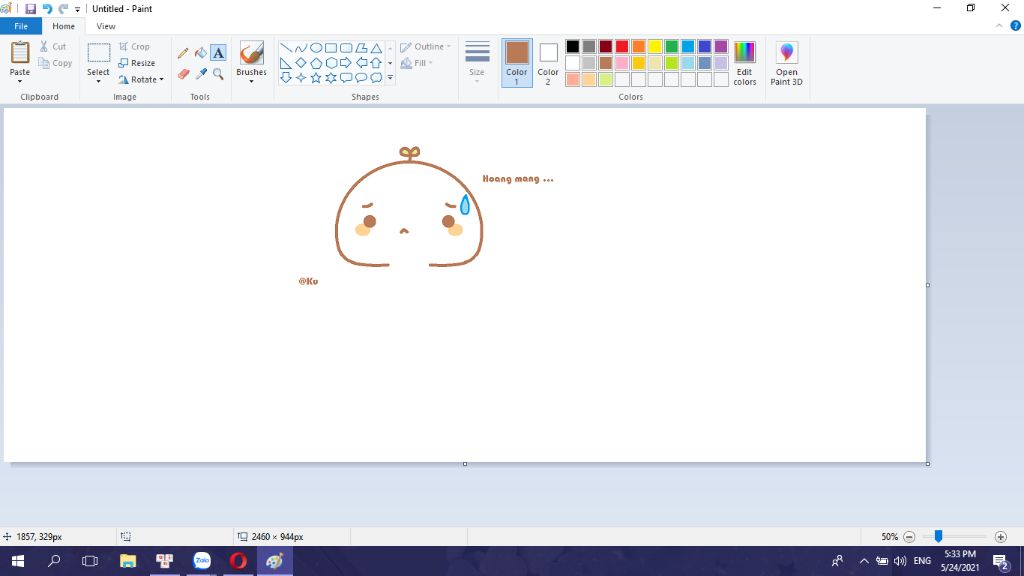Screen dimensions: 1024x576
Task: Pick the red color swatch
Action: coord(622,46)
